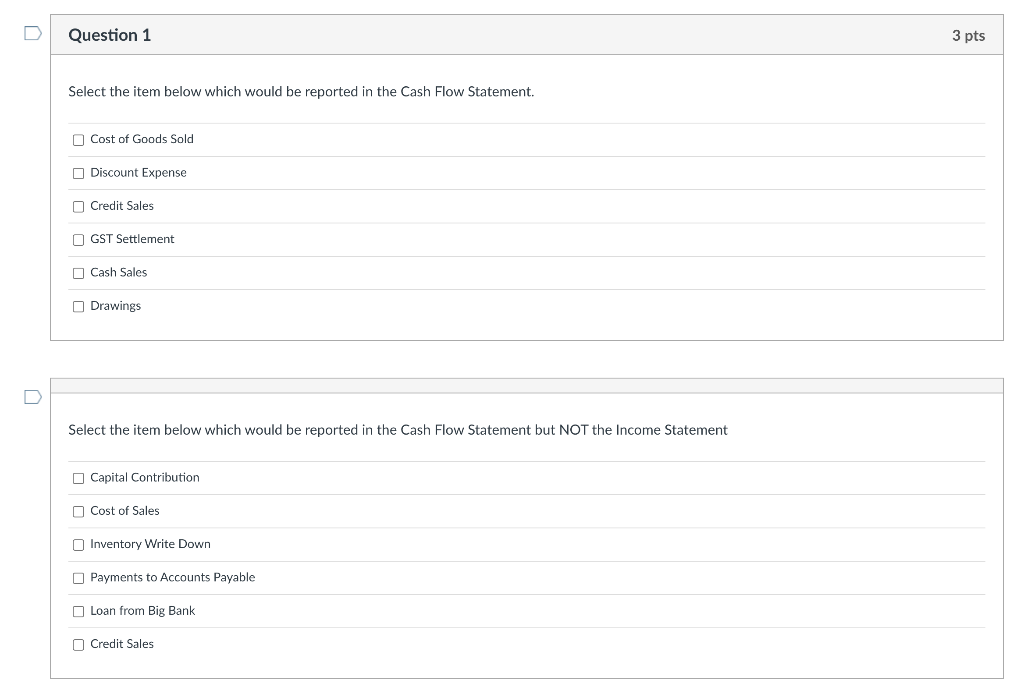Select Credit Sales in the second question
Screen dimensions: 1024x694
78,644
